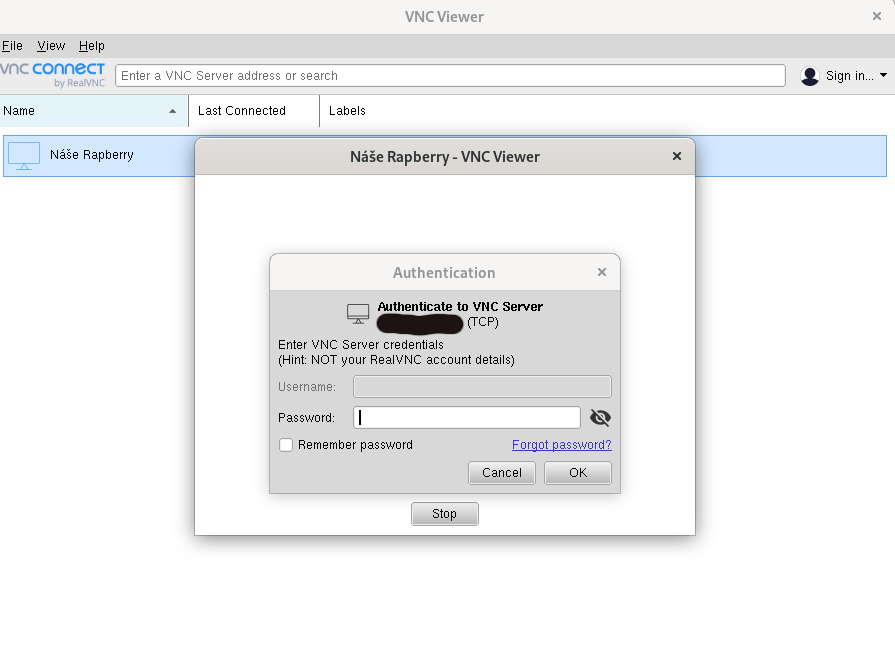Click the user account avatar icon
This screenshot has height=671, width=895.
810,75
